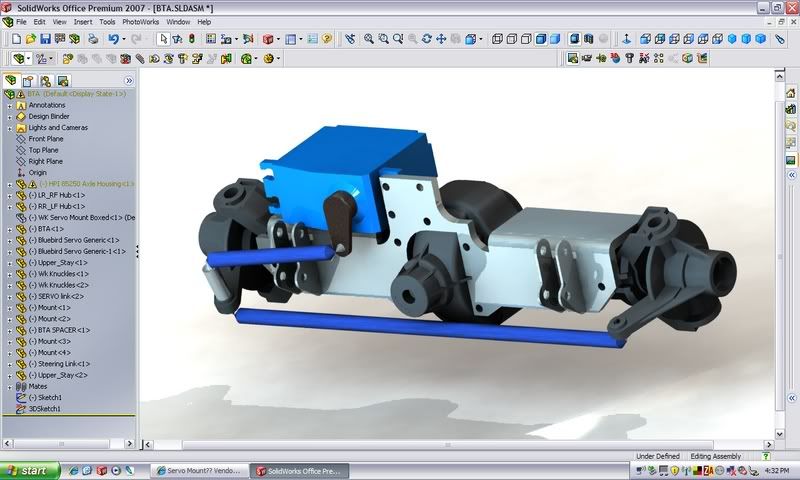Click the vertical scrollbar down arrow
800x480 pixels.
point(780,434)
